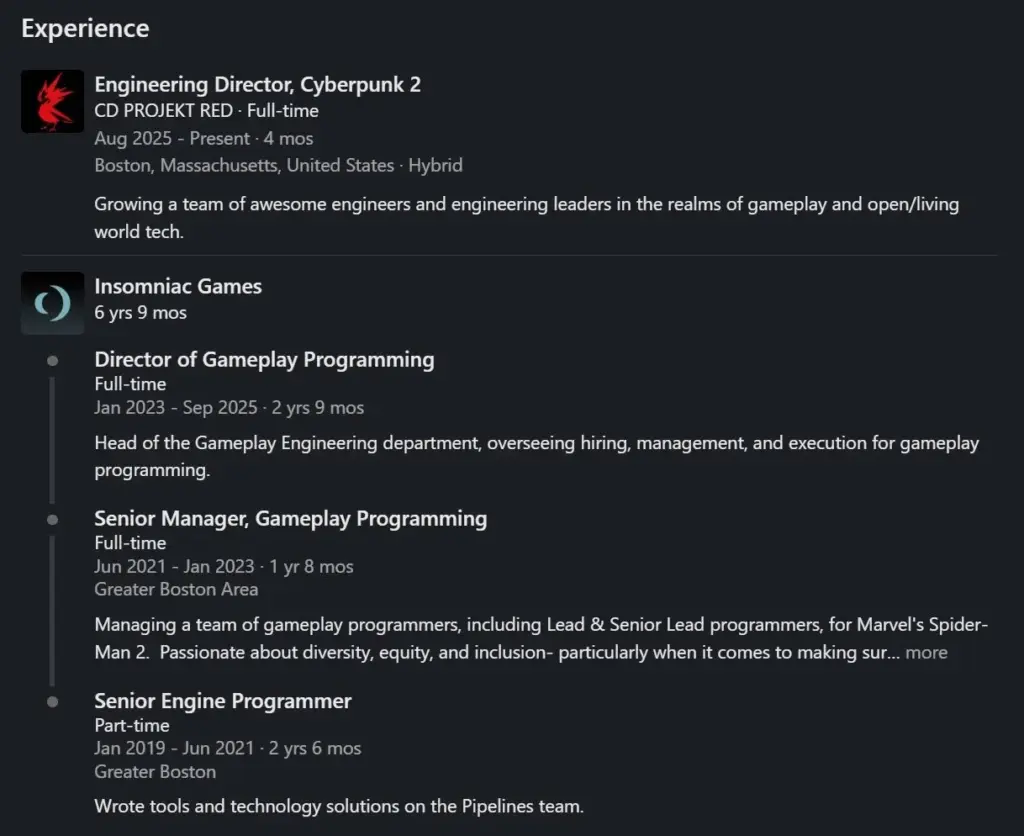Click the Hybrid work-type label
Viewport: 1024px width, 836px height.
coord(436,165)
